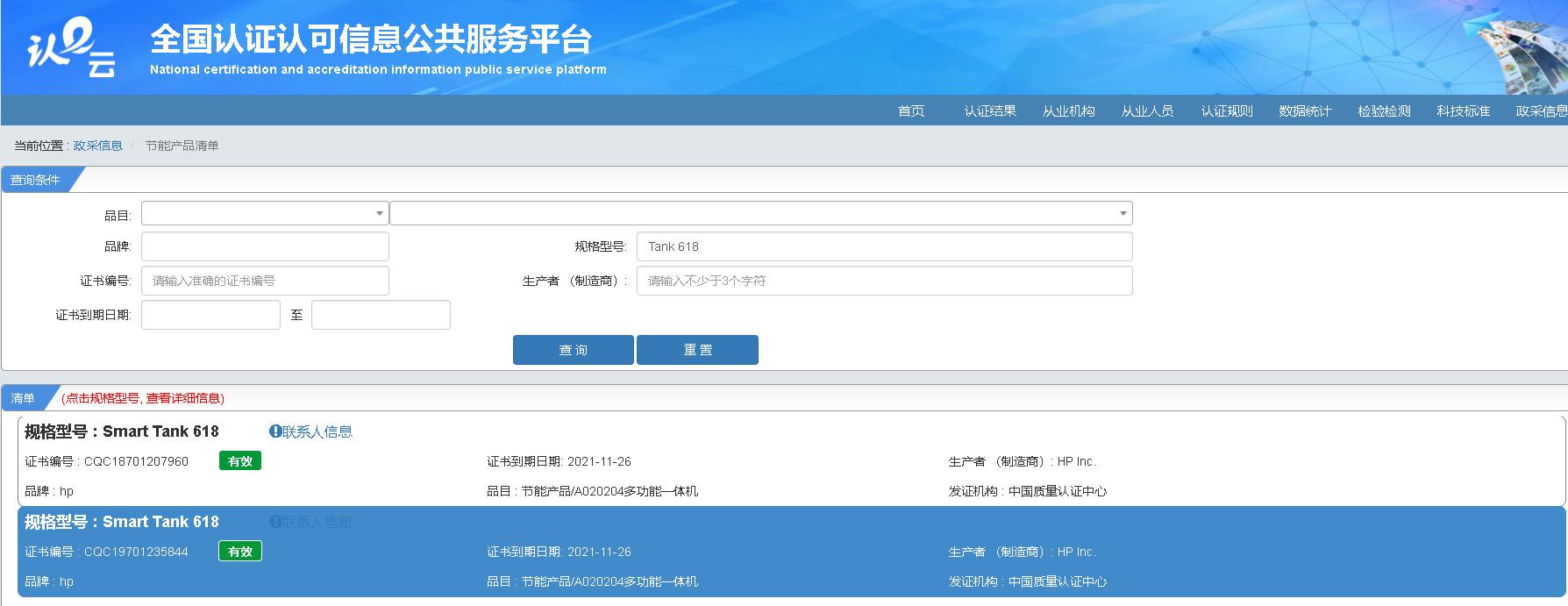Click the 重置 reset button

click(x=697, y=350)
